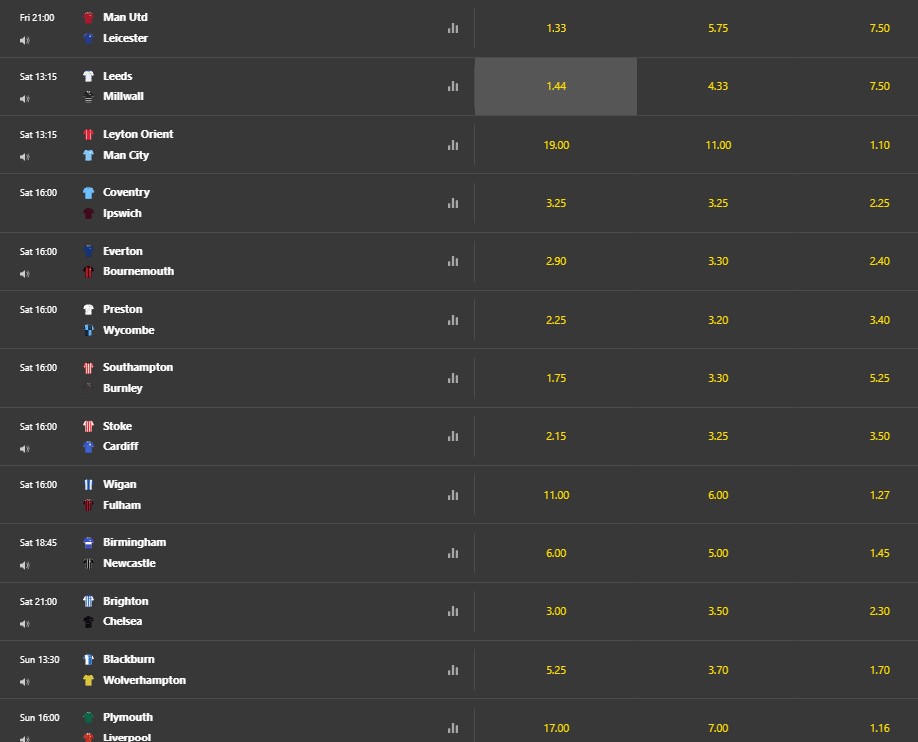Image resolution: width=918 pixels, height=742 pixels.
Task: Open stats icon for Man Utd vs Leicester
Action: (x=453, y=28)
